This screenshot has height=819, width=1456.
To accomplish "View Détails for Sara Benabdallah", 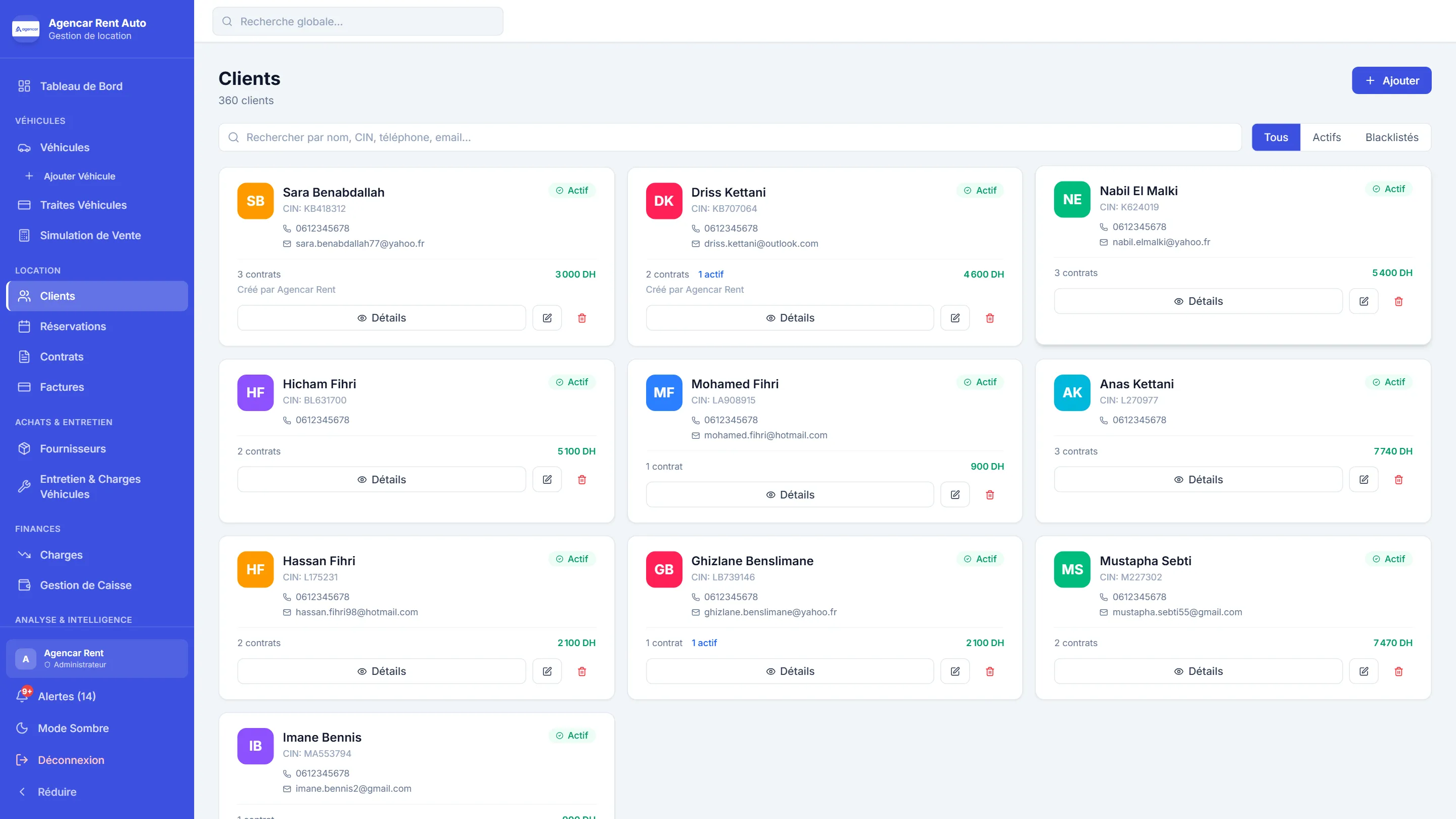I will coord(382,317).
